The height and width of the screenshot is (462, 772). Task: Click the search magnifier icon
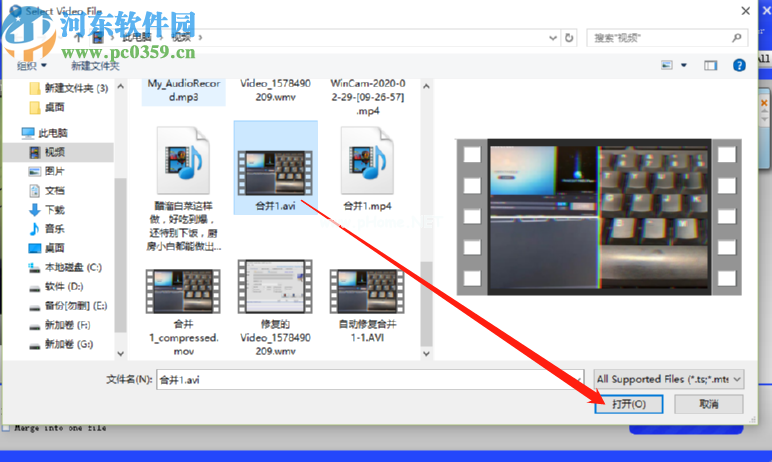click(737, 38)
